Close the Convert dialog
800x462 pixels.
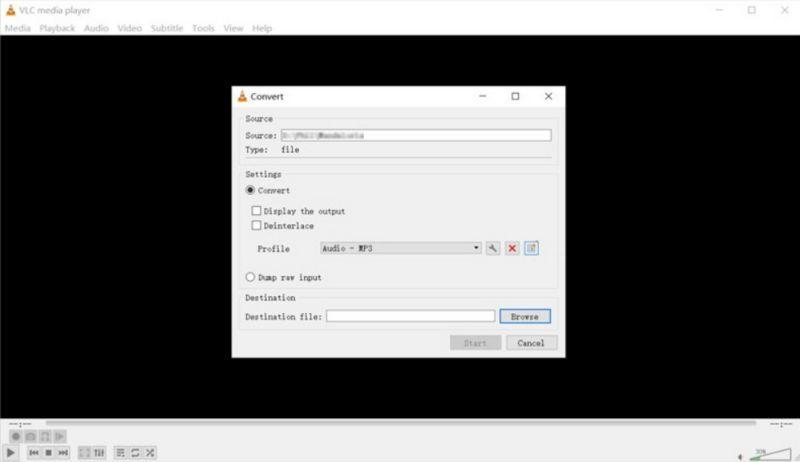tap(548, 96)
